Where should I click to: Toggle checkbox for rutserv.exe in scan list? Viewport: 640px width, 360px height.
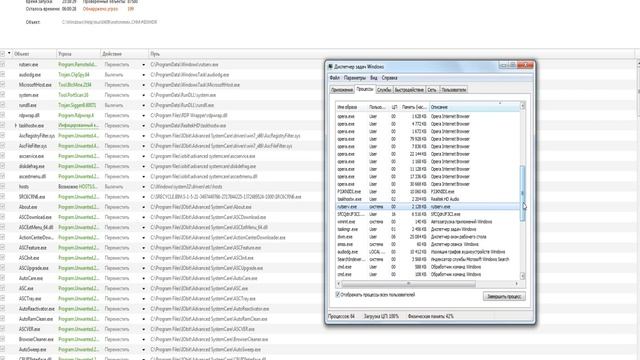(x=2, y=64)
